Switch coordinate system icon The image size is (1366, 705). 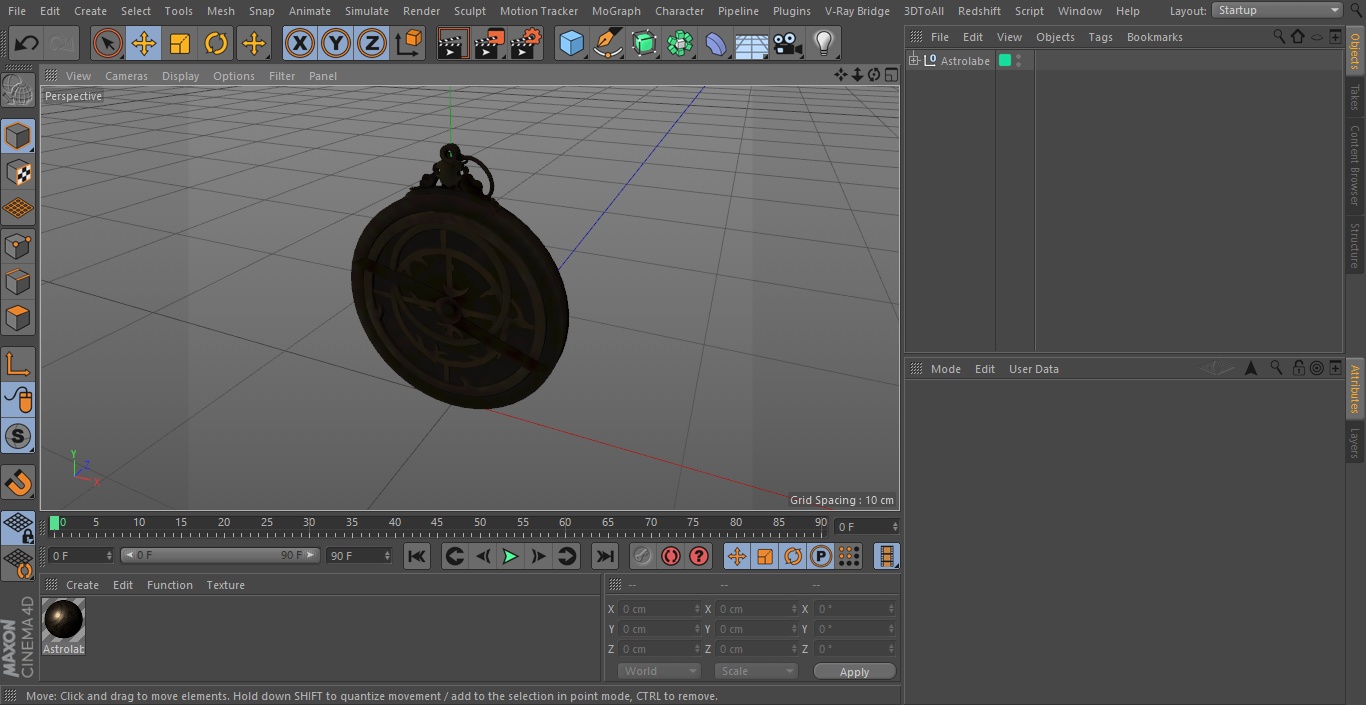tap(408, 43)
